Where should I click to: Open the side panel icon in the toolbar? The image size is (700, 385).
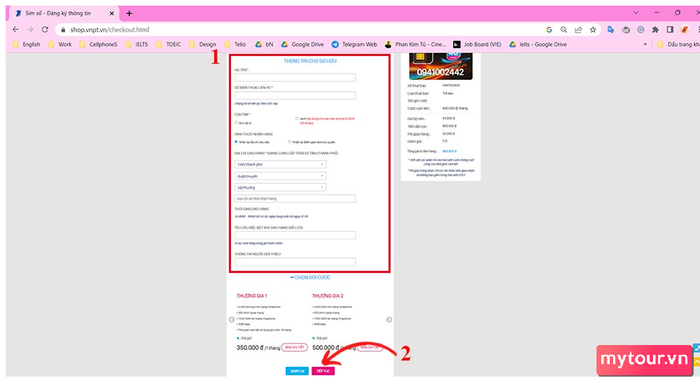coord(670,29)
